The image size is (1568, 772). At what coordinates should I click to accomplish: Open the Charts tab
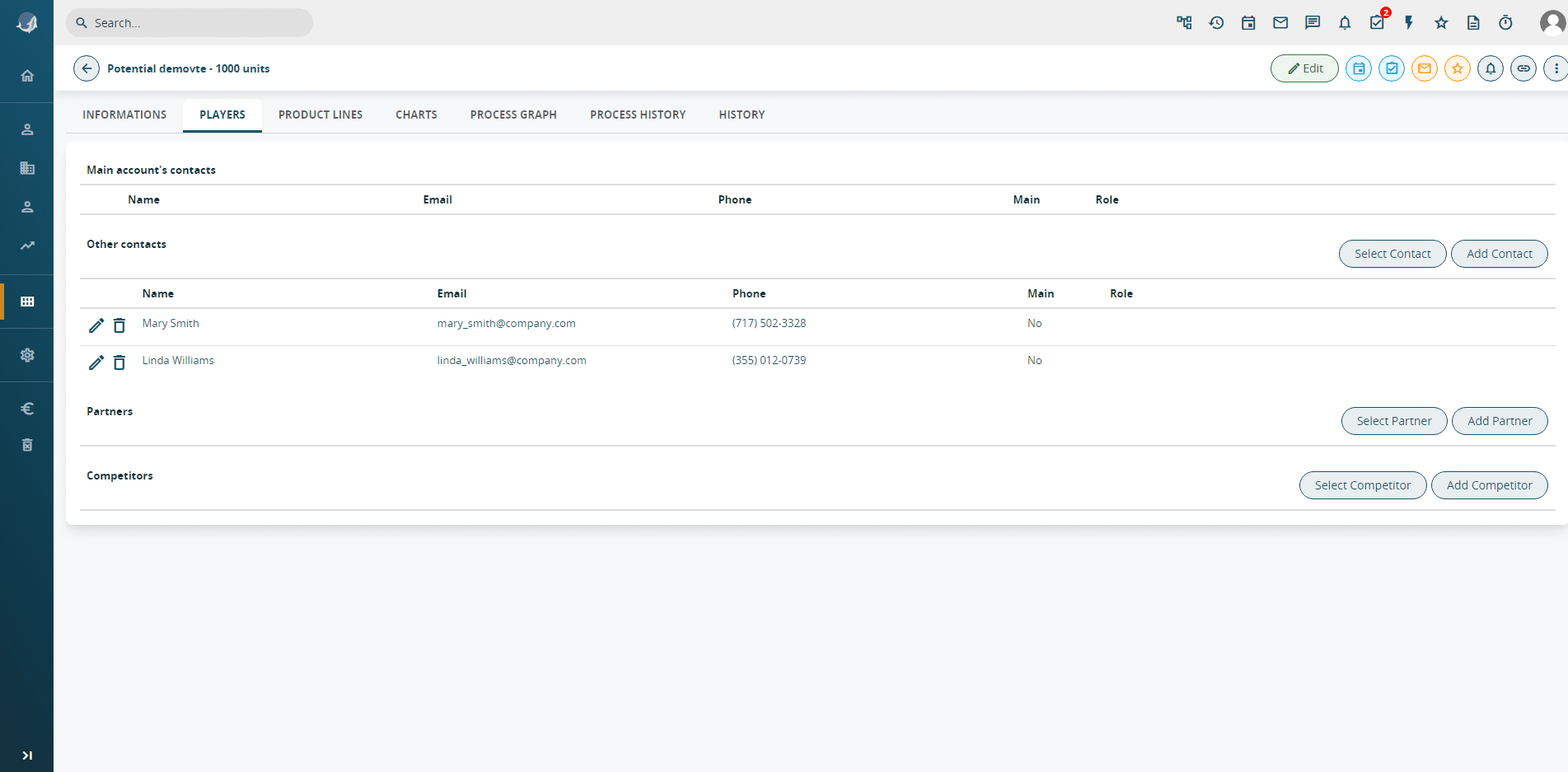coord(416,115)
